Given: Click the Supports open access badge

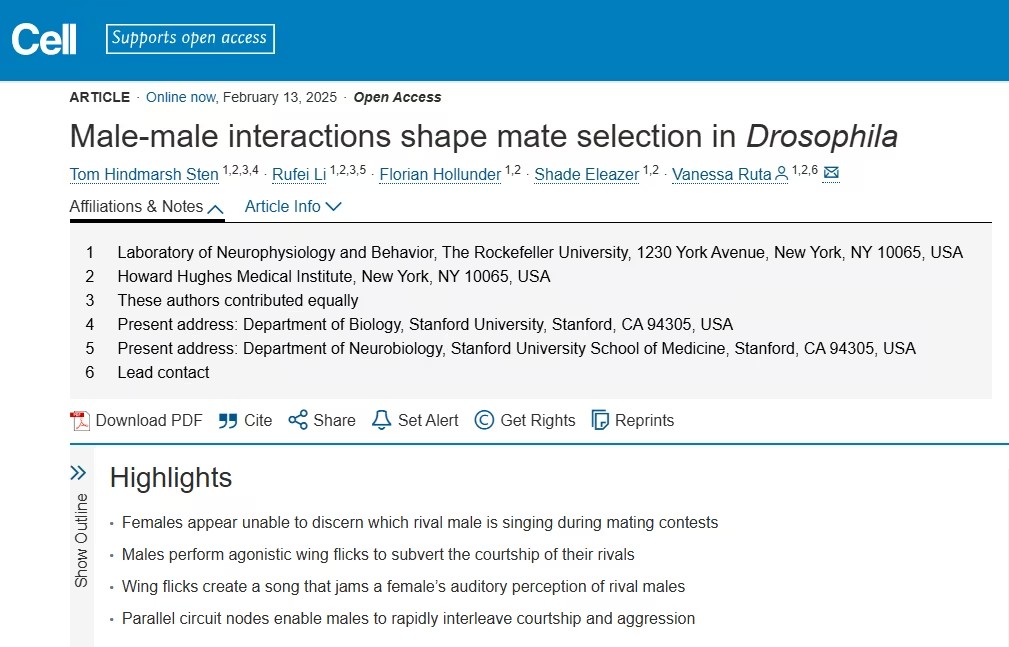Looking at the screenshot, I should point(190,39).
